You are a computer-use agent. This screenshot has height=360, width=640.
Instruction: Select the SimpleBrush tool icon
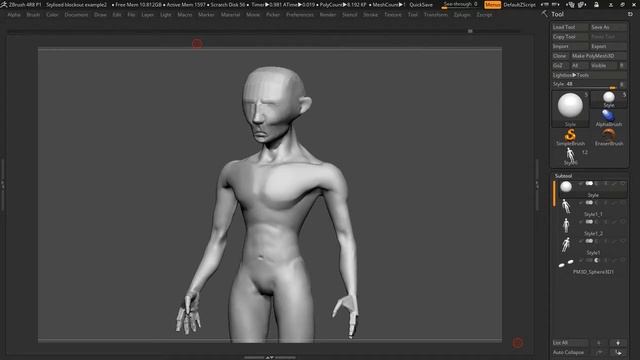(x=570, y=135)
